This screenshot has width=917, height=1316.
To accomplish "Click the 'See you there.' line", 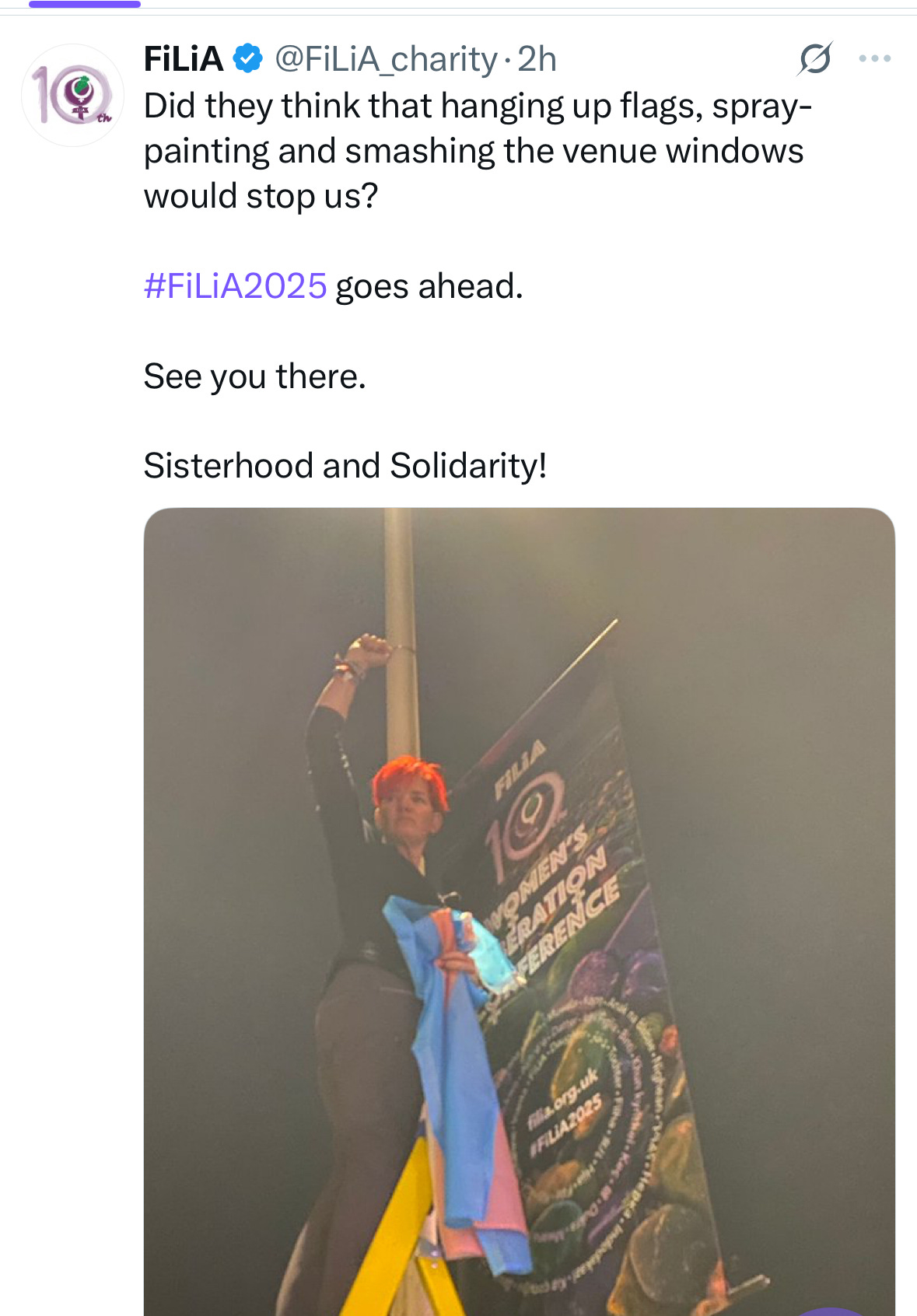I will click(x=255, y=376).
